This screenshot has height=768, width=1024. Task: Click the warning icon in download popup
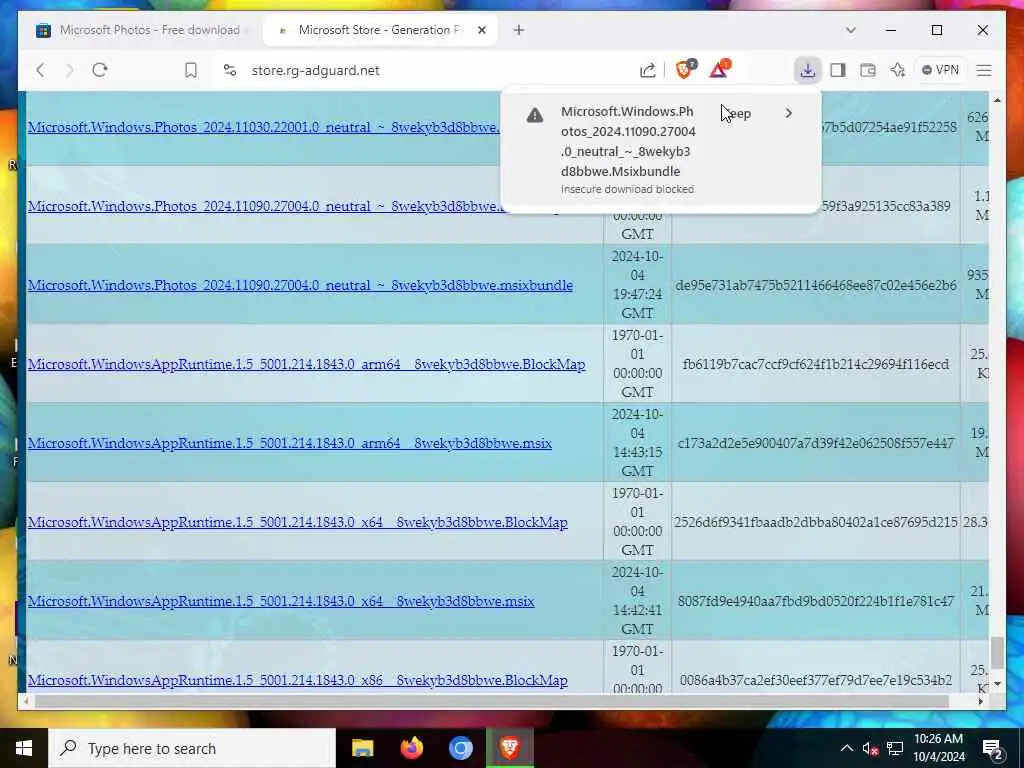[x=535, y=116]
